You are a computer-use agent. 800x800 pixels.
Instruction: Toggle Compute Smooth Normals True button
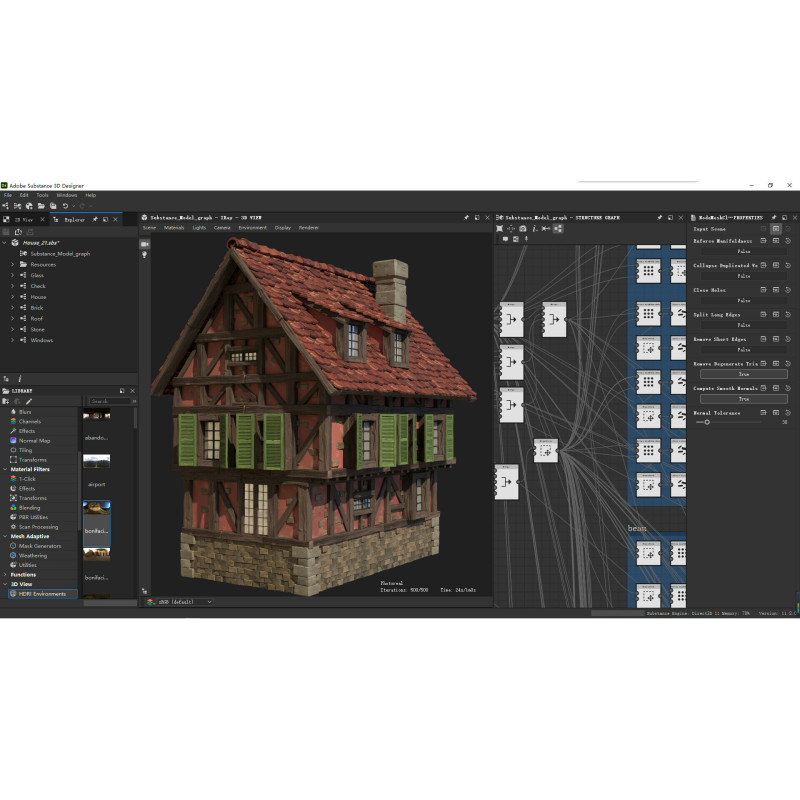click(x=743, y=399)
